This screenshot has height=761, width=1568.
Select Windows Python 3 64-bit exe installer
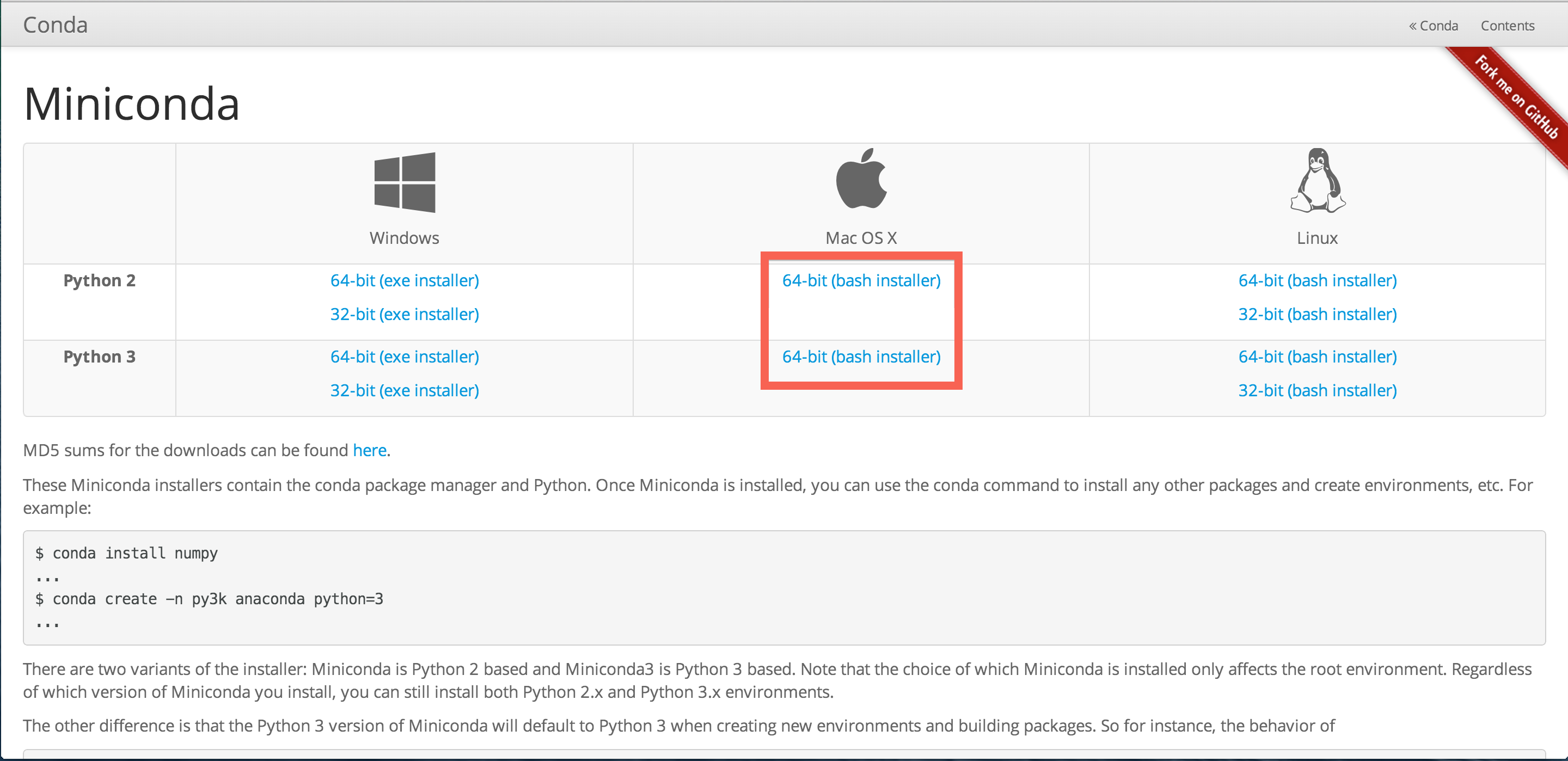[x=403, y=357]
